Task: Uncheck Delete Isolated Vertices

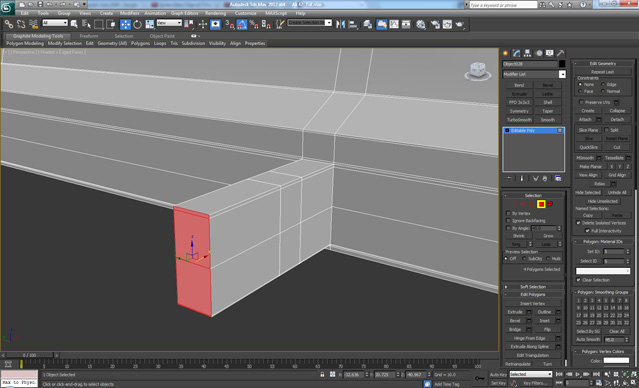Action: [578, 223]
